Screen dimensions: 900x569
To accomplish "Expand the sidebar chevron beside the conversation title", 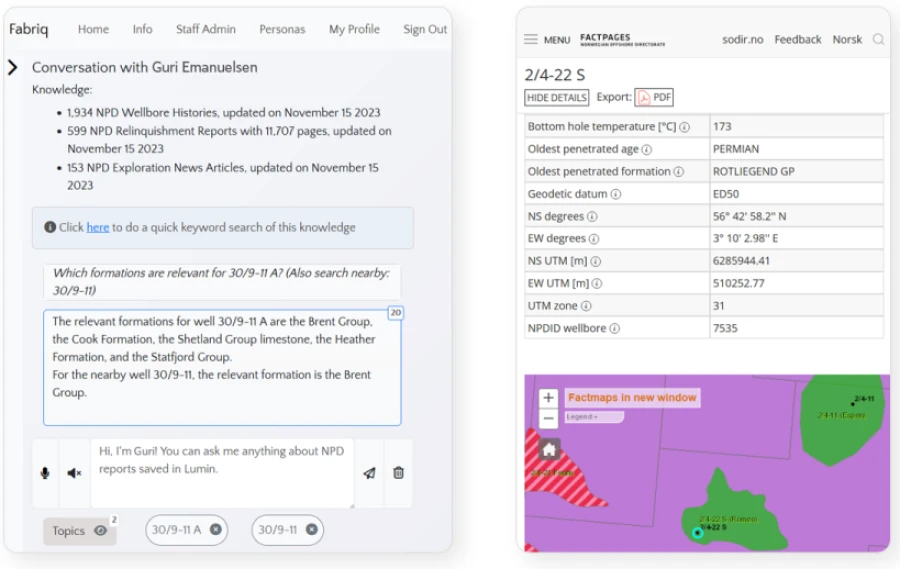I will [12, 67].
